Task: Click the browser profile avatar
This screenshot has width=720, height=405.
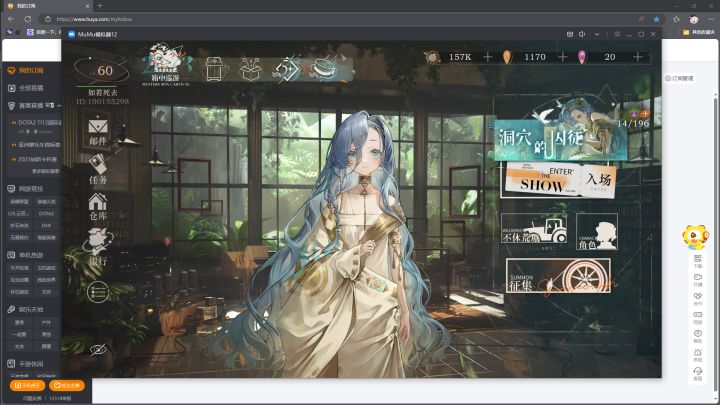Action: click(694, 19)
